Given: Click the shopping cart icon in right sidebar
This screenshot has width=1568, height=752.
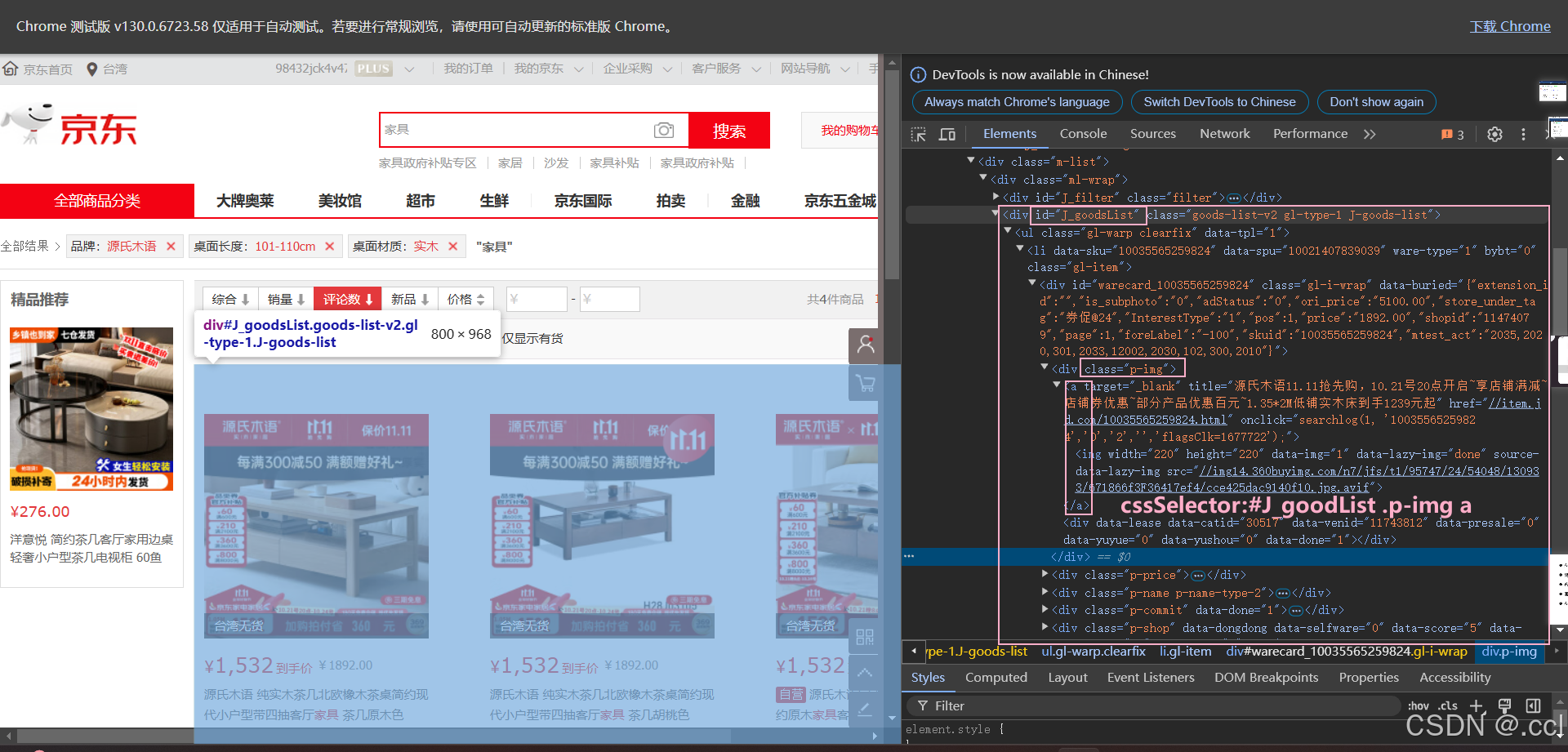Looking at the screenshot, I should (x=866, y=383).
